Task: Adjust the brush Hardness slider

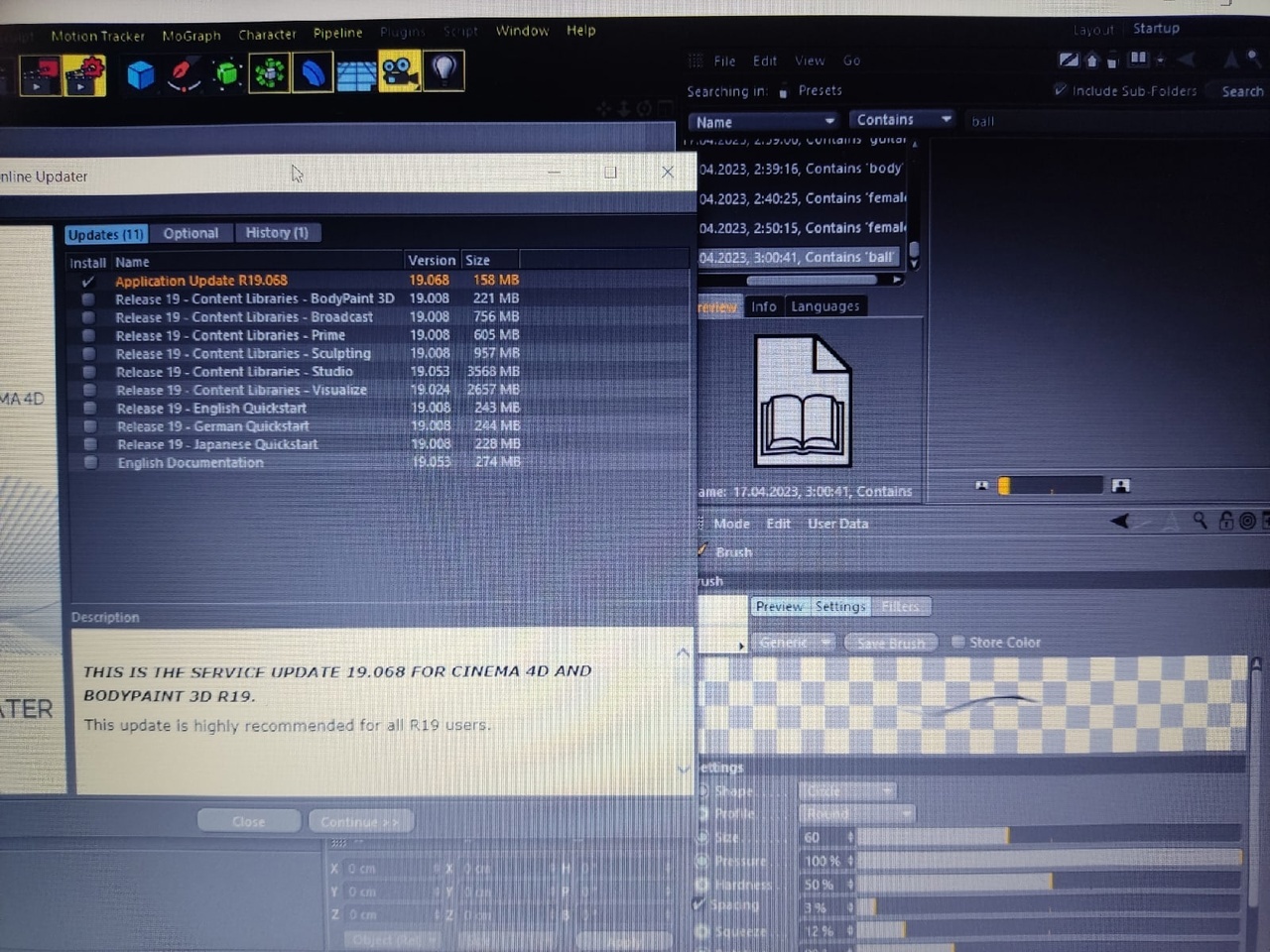Action: 1050,882
